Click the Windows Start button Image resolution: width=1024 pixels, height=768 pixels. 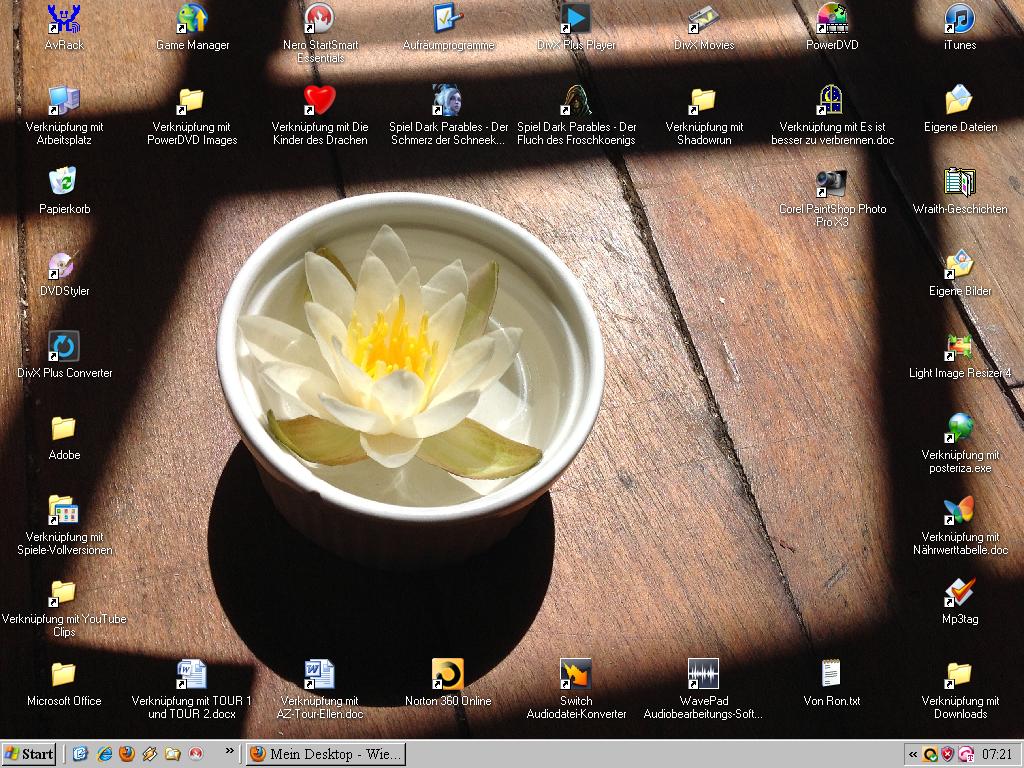point(30,754)
